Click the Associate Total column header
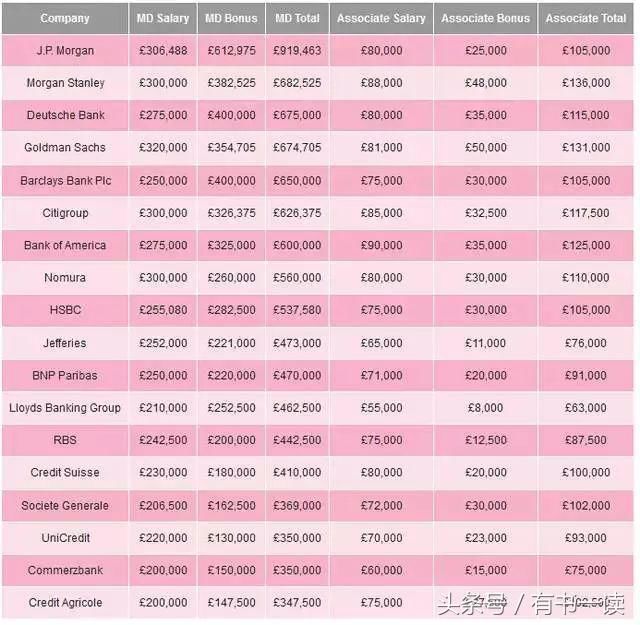This screenshot has height=625, width=640. (586, 18)
